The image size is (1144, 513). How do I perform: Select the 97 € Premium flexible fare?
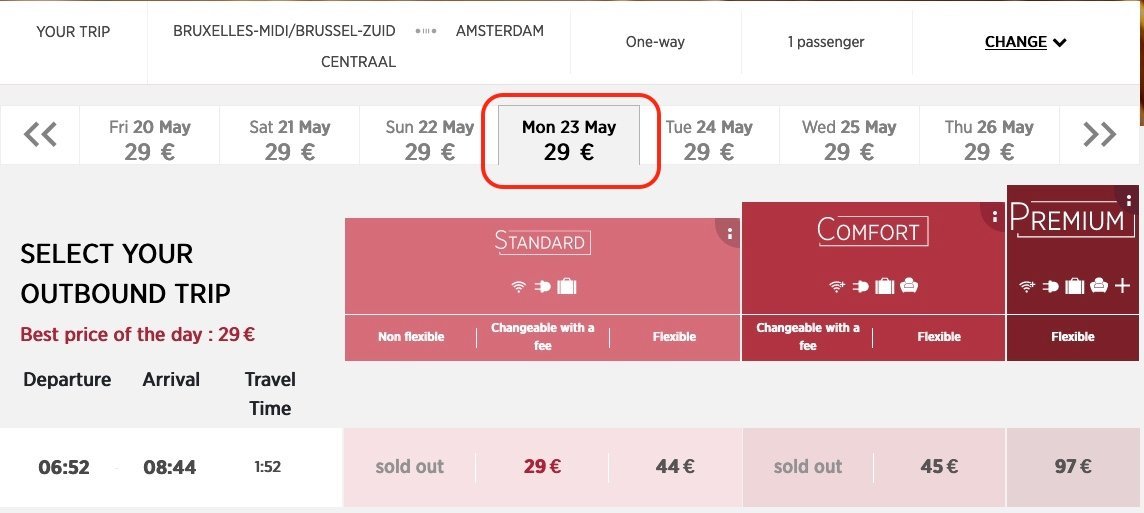(x=1073, y=466)
